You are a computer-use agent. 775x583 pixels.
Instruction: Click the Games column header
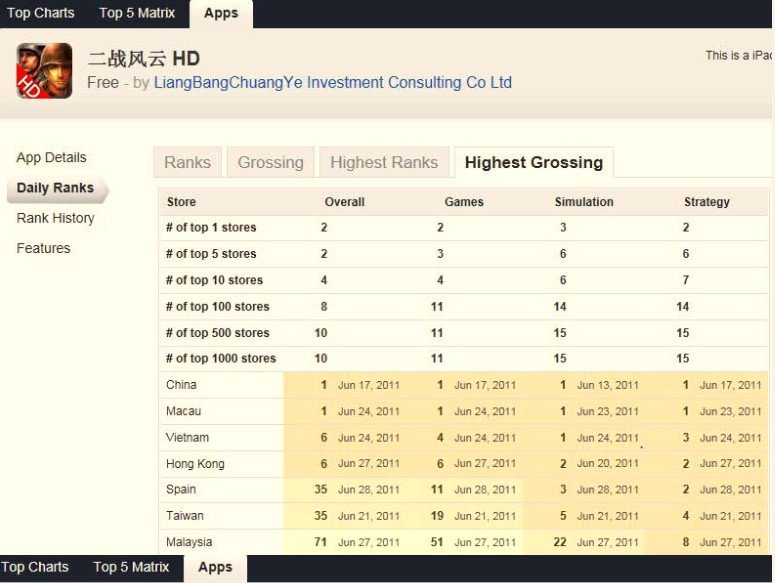(x=464, y=202)
